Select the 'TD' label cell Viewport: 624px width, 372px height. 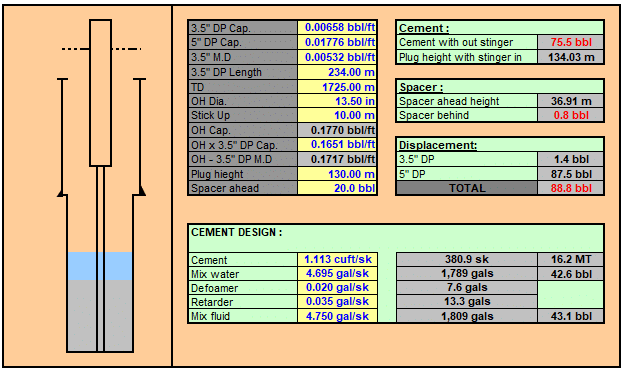point(243,87)
